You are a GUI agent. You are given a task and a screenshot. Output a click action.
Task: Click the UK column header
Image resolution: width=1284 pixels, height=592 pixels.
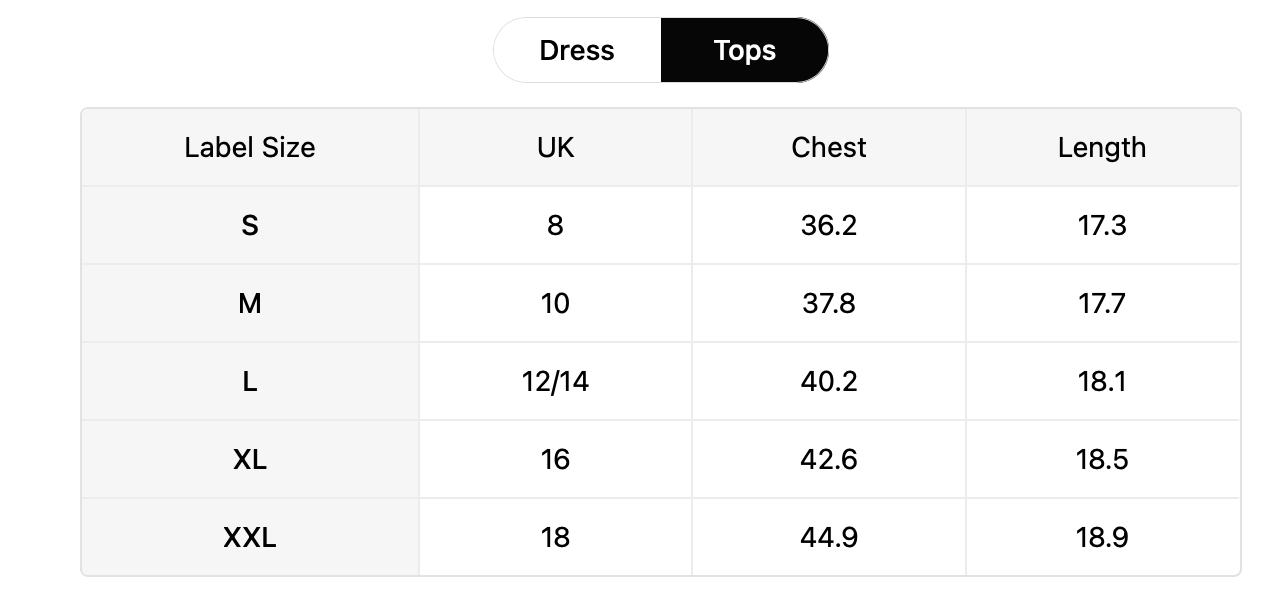click(555, 147)
